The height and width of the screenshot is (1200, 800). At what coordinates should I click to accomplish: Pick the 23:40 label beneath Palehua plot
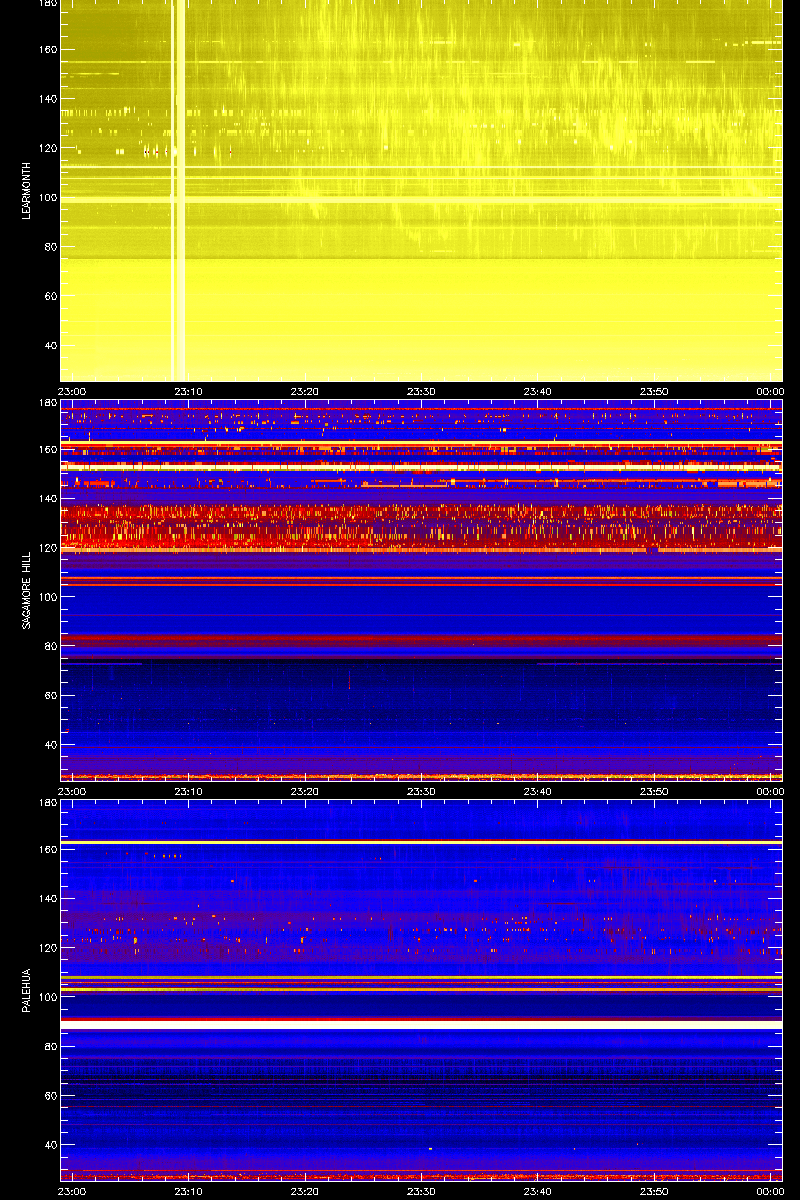click(x=537, y=1192)
